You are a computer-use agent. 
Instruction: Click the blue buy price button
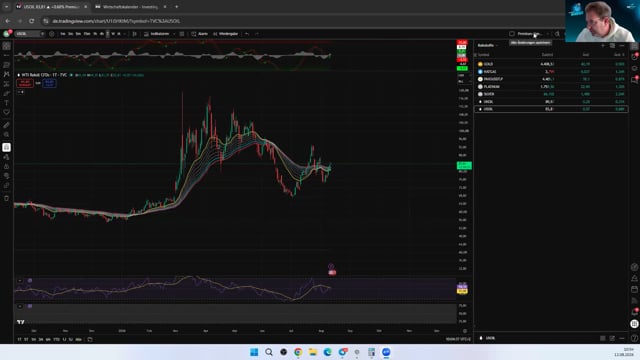point(49,83)
